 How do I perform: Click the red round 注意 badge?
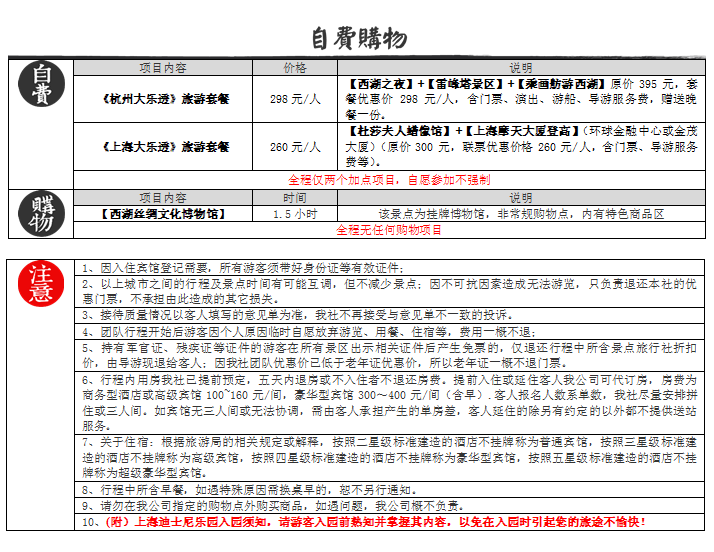click(41, 283)
